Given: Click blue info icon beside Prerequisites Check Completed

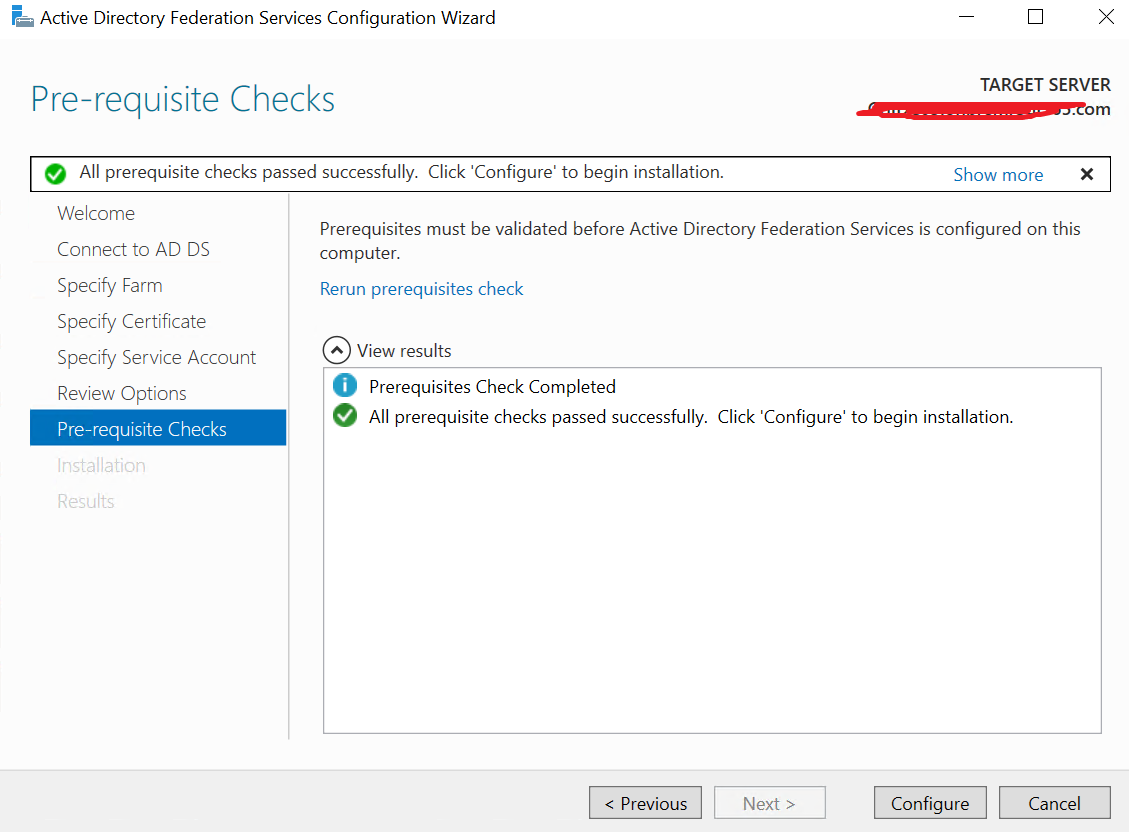Looking at the screenshot, I should point(344,386).
